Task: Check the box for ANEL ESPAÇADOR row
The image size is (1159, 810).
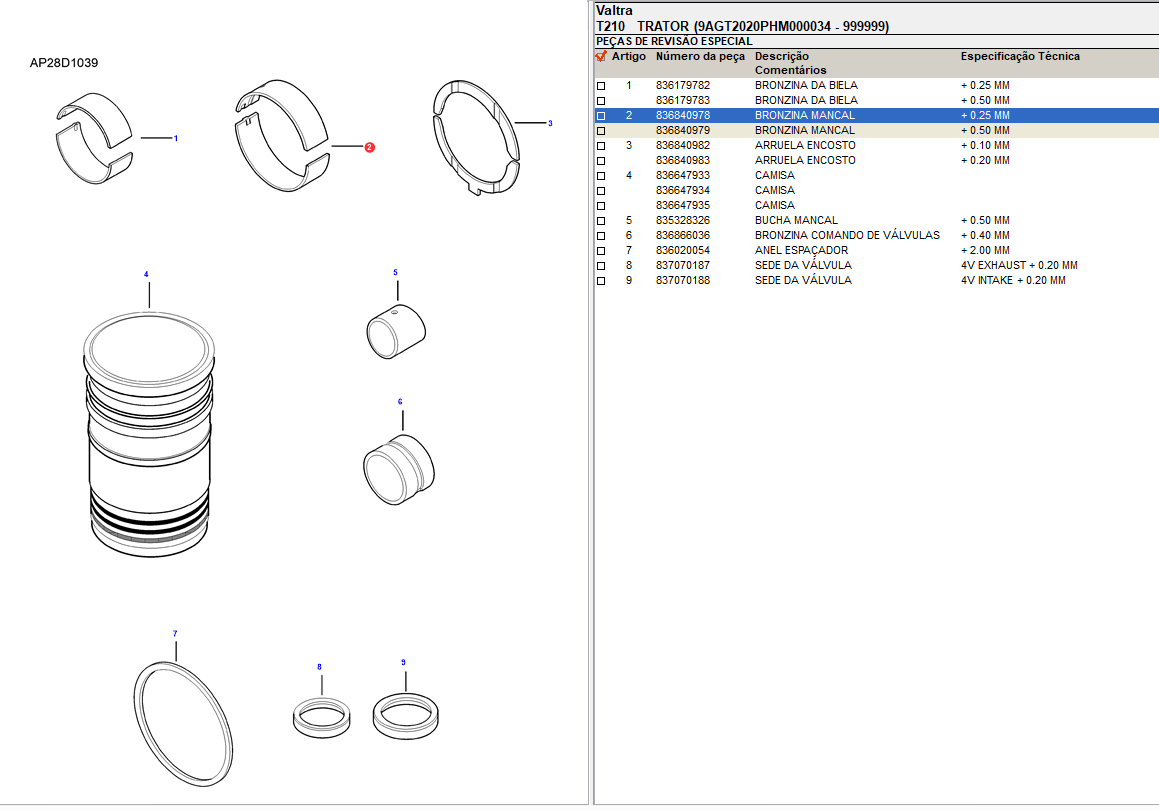Action: point(601,251)
